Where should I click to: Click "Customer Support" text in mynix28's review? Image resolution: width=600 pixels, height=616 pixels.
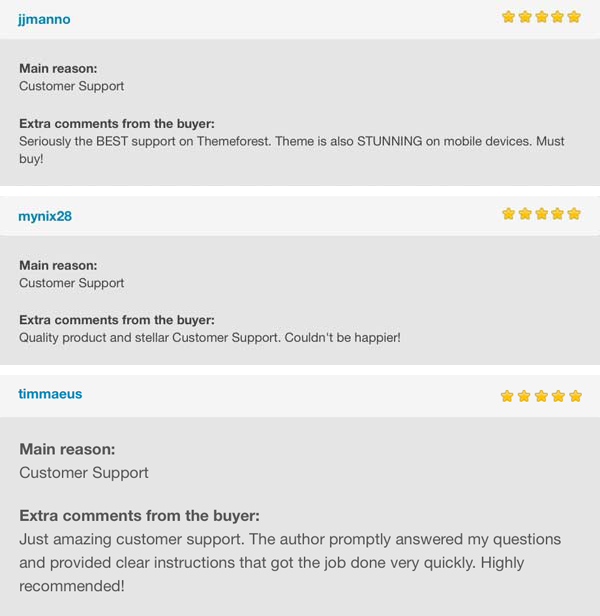click(72, 283)
